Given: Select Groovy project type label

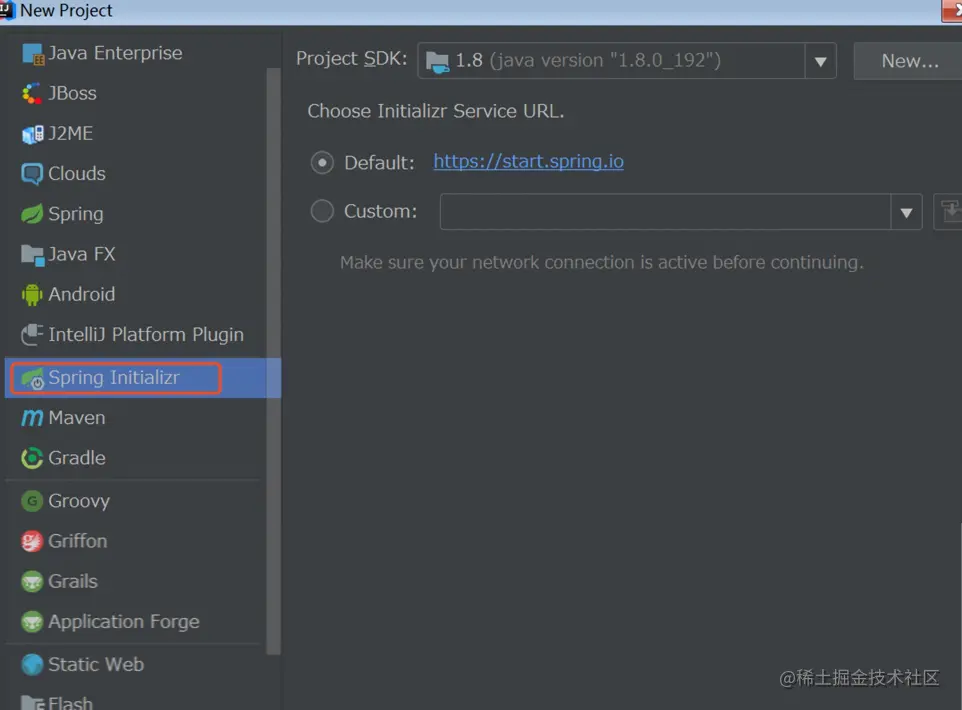Looking at the screenshot, I should tap(79, 501).
